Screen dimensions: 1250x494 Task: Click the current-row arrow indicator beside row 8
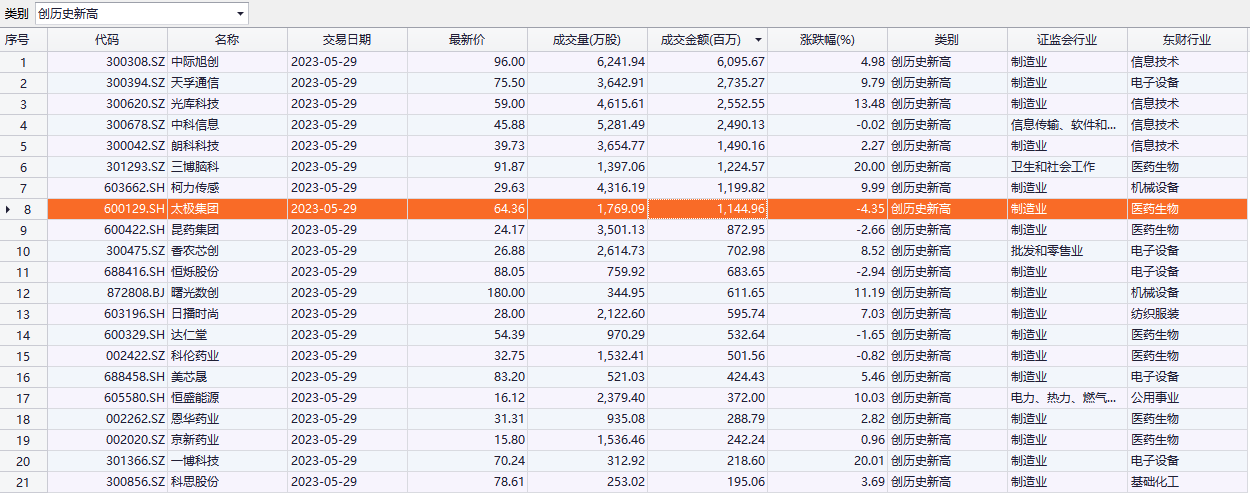pos(10,209)
